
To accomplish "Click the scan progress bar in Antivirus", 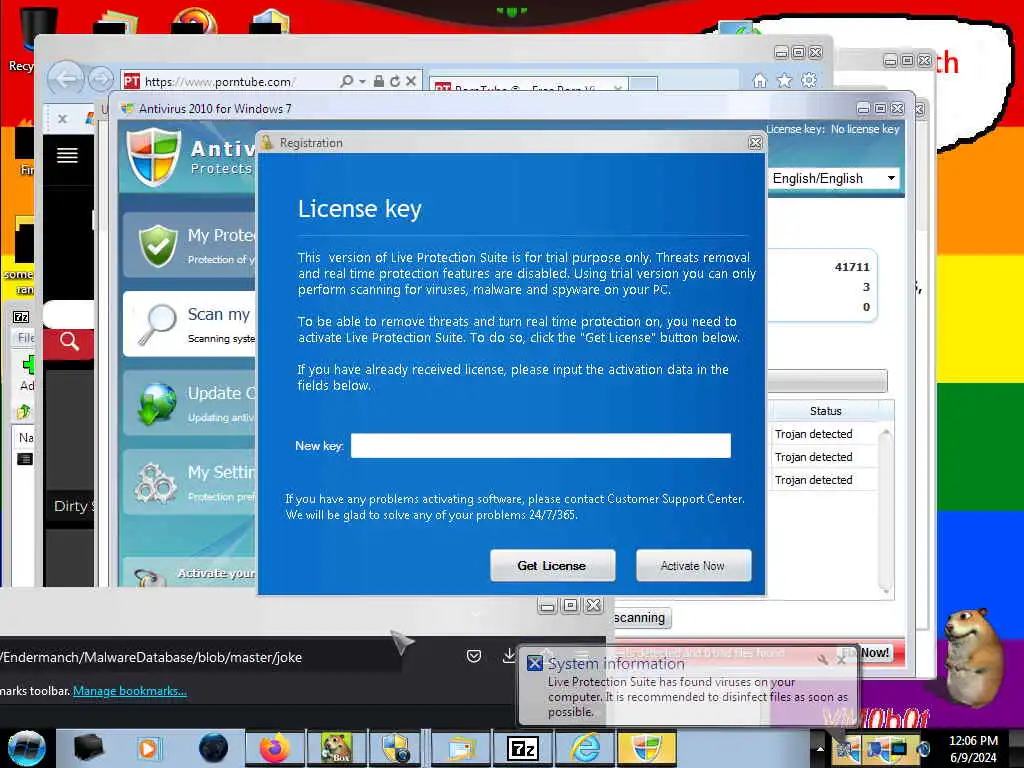I will click(x=827, y=380).
